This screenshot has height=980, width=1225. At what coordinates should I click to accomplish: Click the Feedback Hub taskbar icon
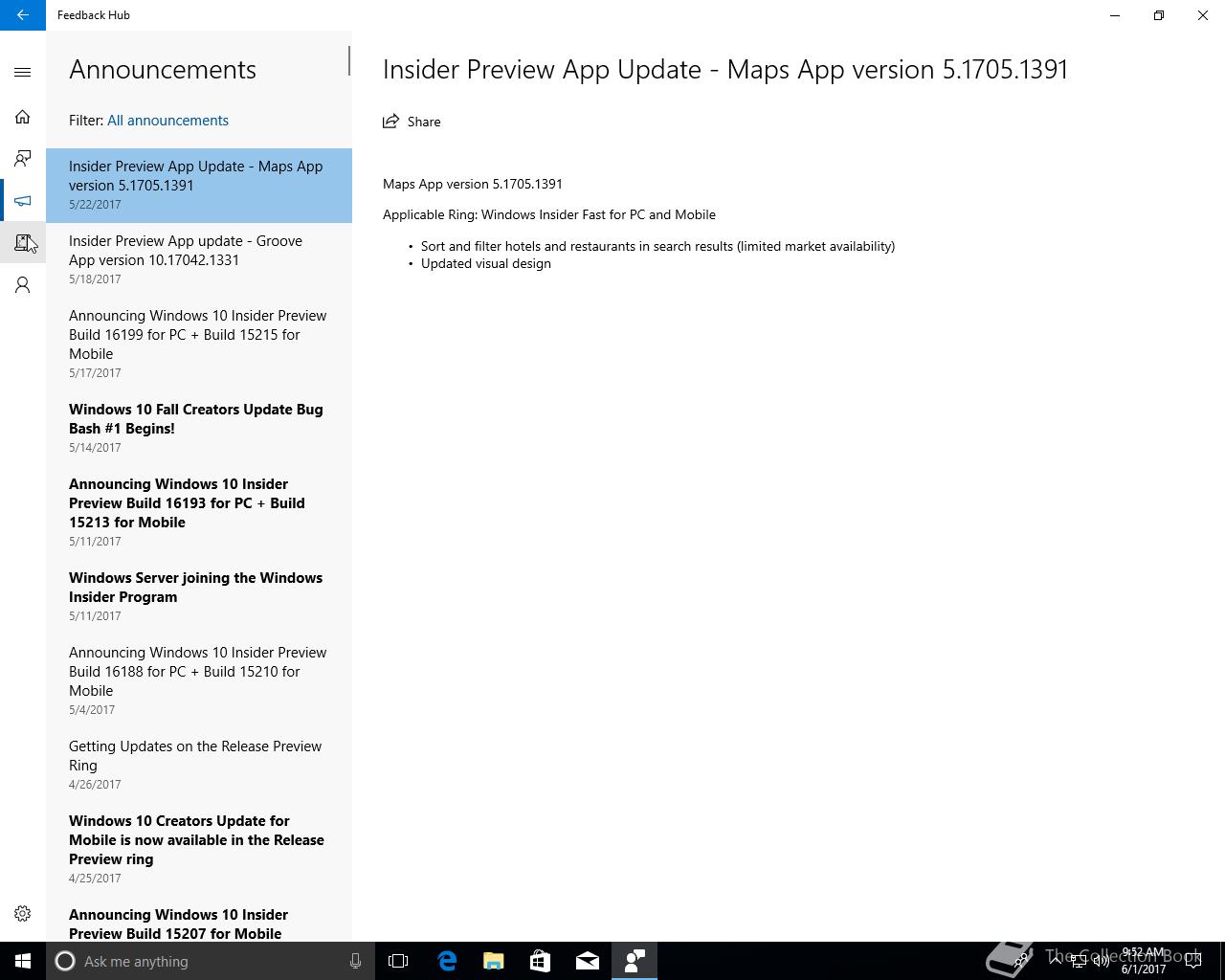coord(635,961)
